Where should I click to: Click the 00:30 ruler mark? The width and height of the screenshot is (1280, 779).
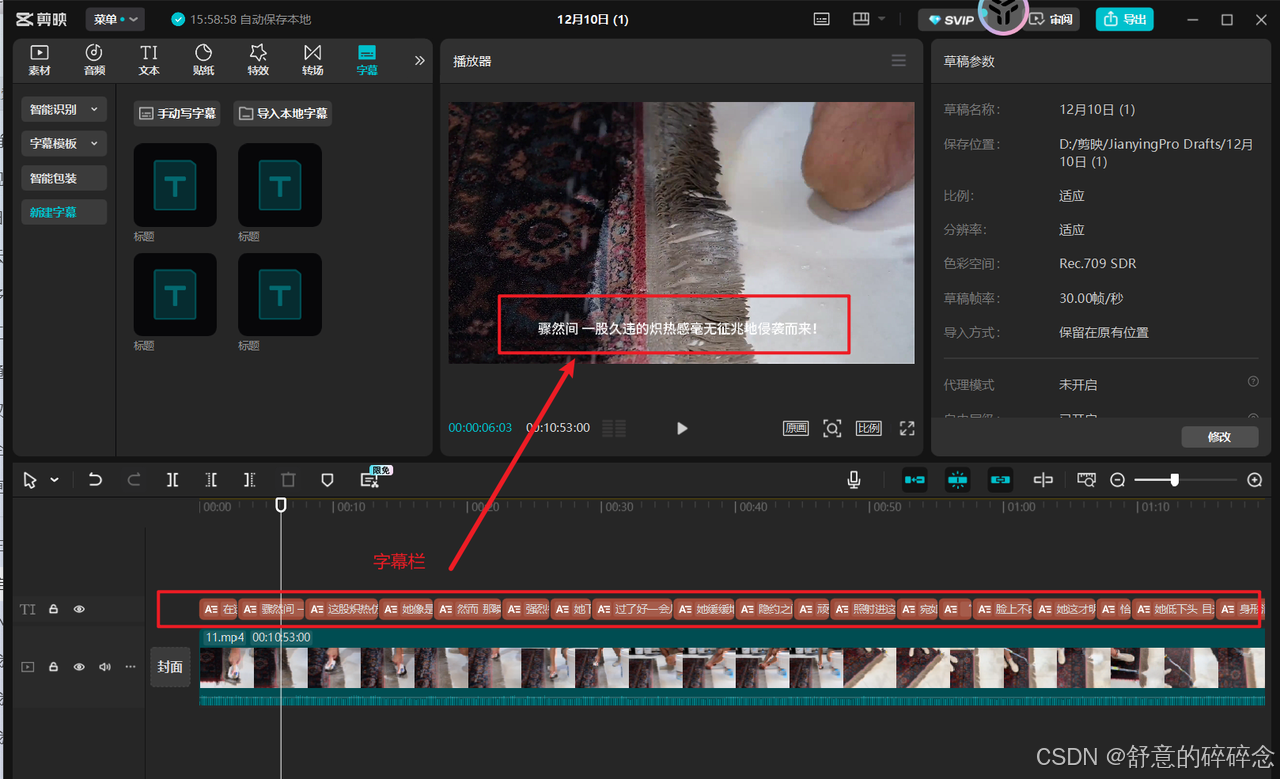(x=619, y=507)
